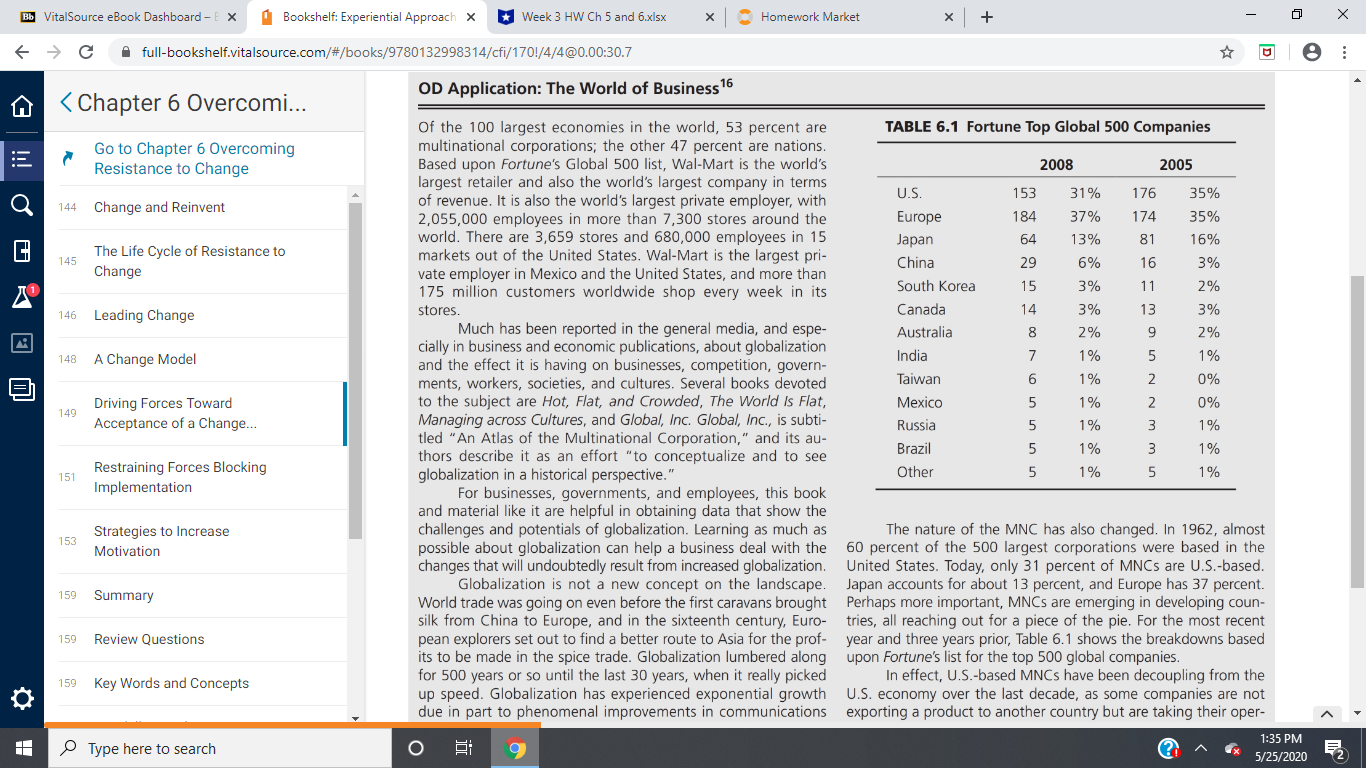Open the Settings gear in sidebar
The height and width of the screenshot is (768, 1366).
(x=22, y=697)
